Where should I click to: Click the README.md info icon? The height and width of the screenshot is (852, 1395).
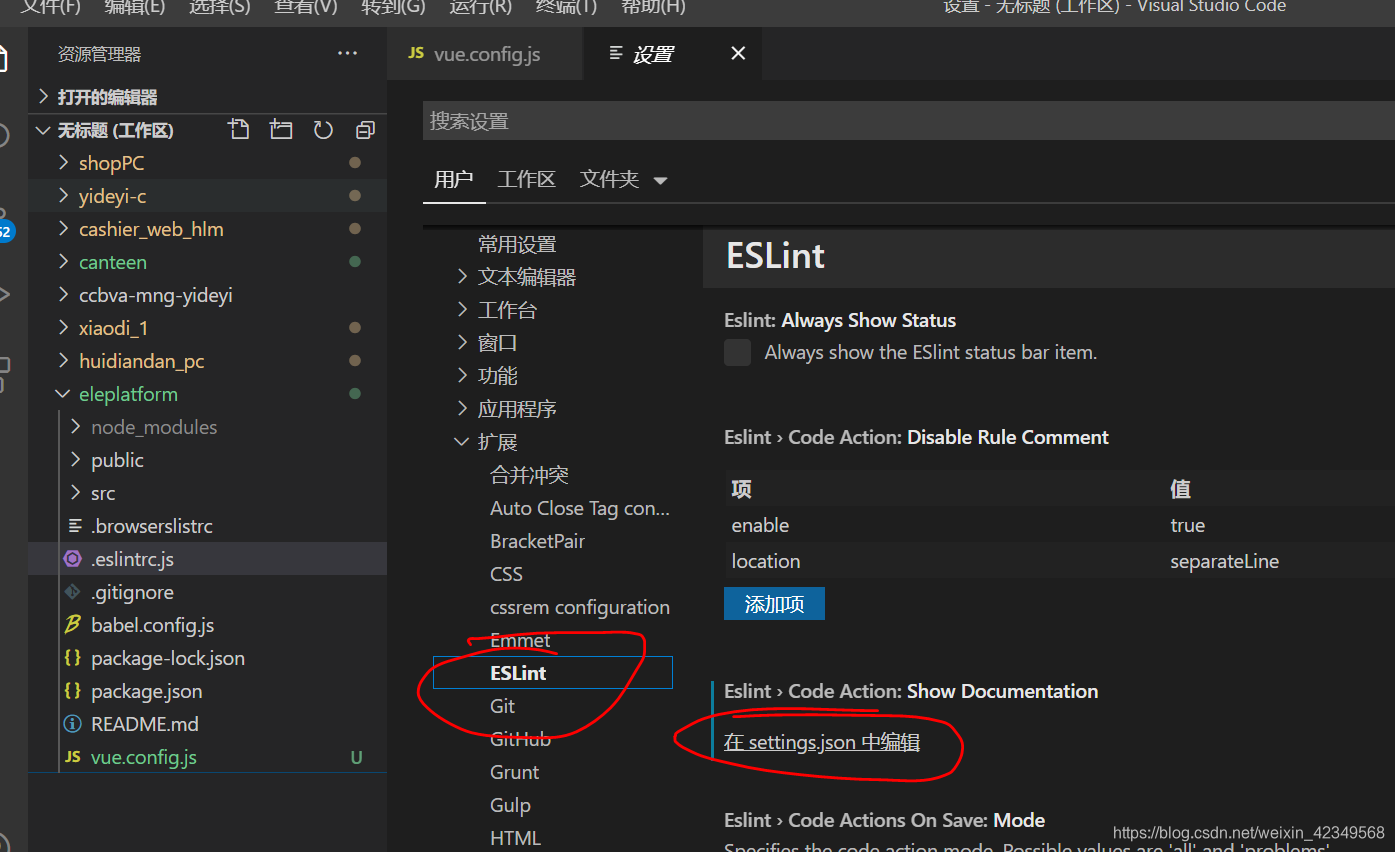click(73, 724)
